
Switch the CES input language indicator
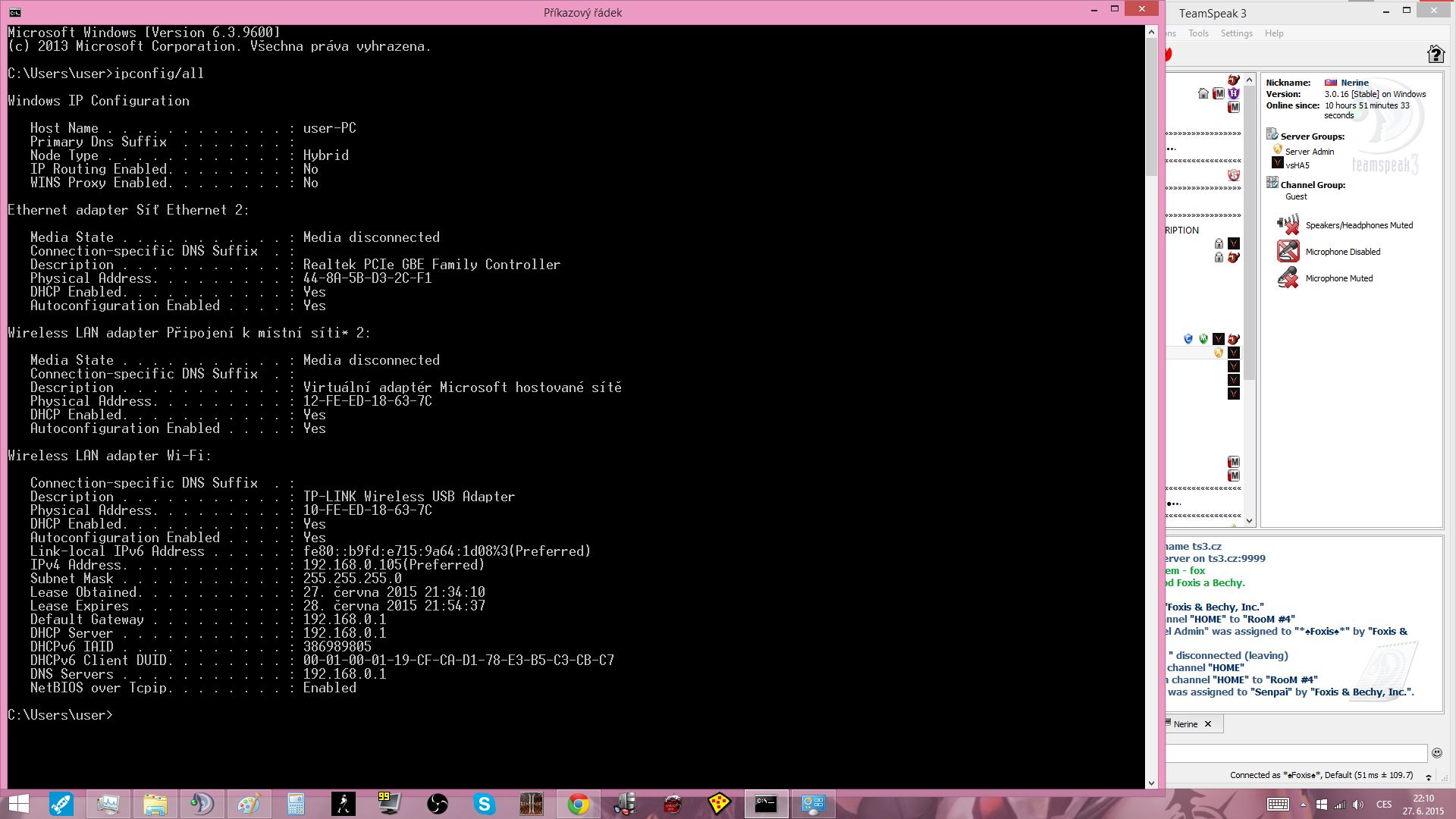click(x=1384, y=805)
